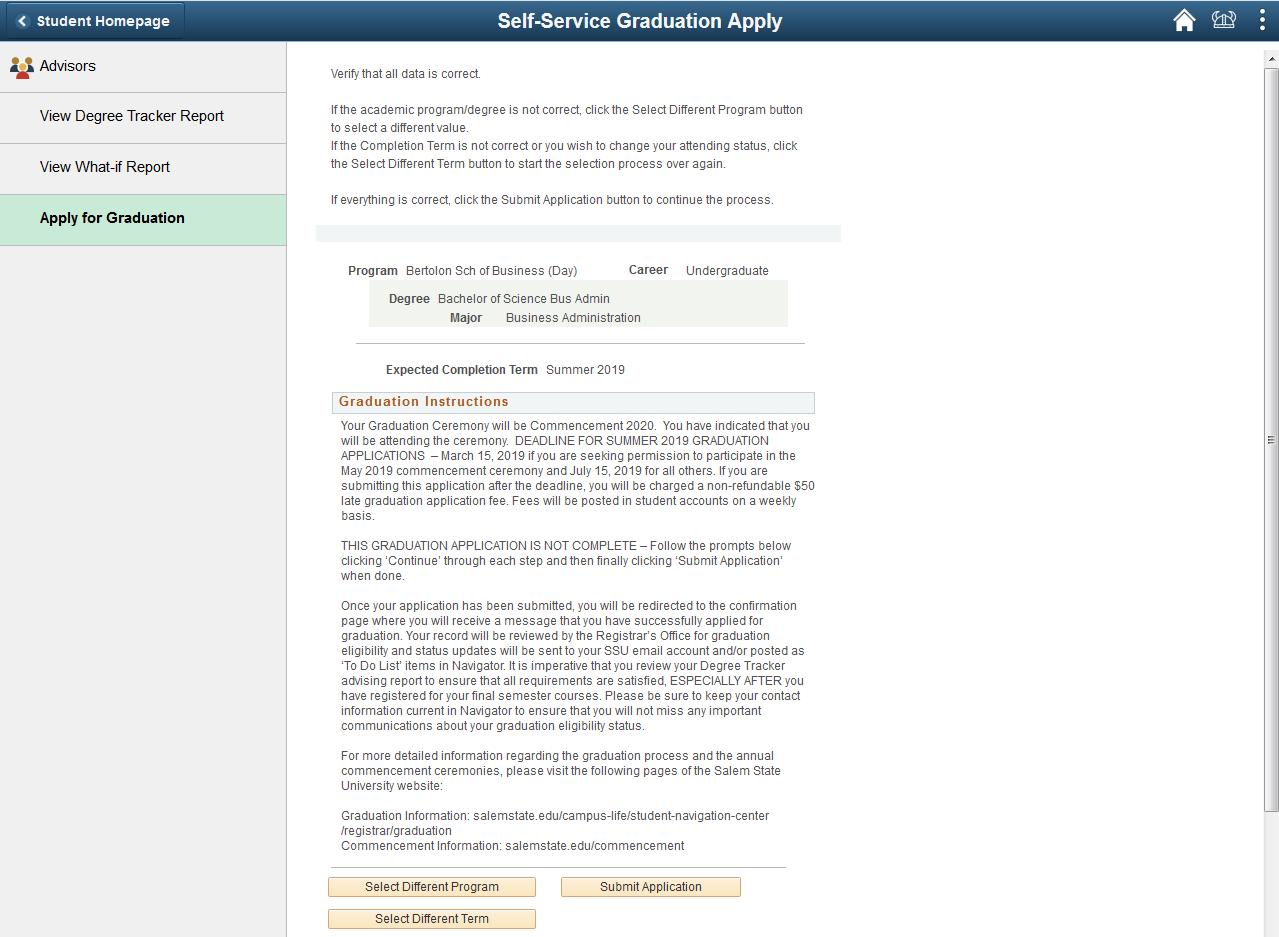Click Select Different Program button
Viewport: 1279px width, 937px height.
[432, 887]
